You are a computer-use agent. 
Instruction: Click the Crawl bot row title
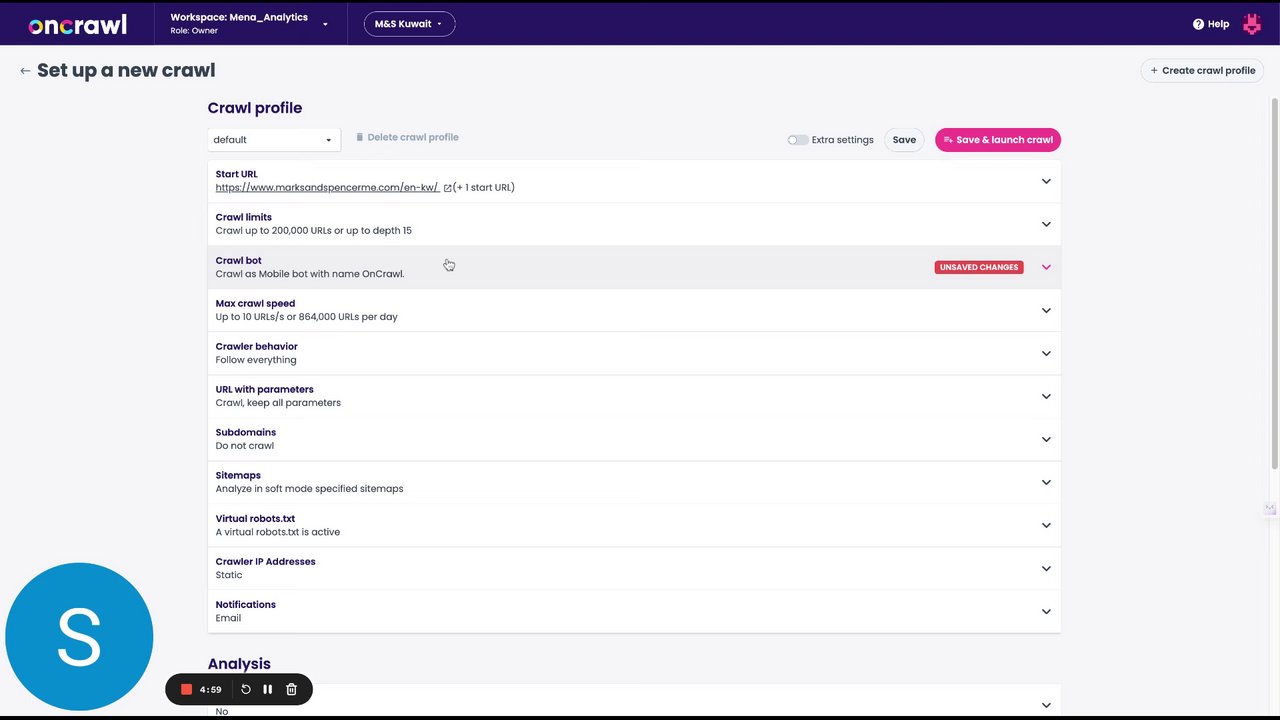[x=239, y=260]
